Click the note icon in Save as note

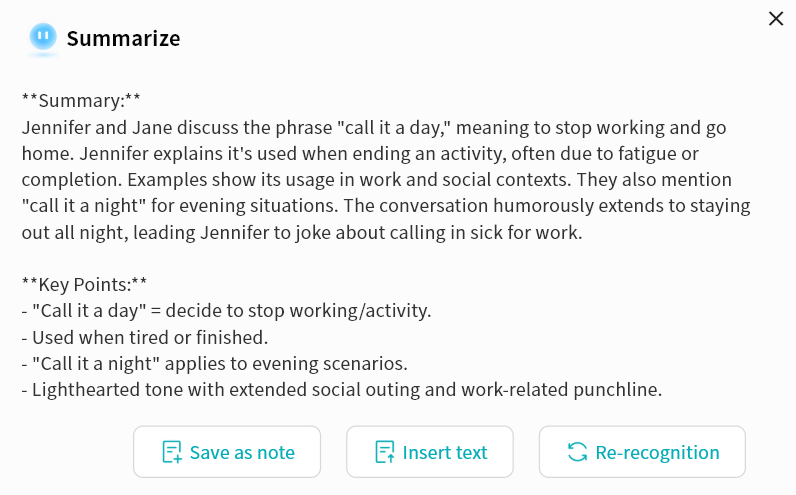tap(172, 452)
